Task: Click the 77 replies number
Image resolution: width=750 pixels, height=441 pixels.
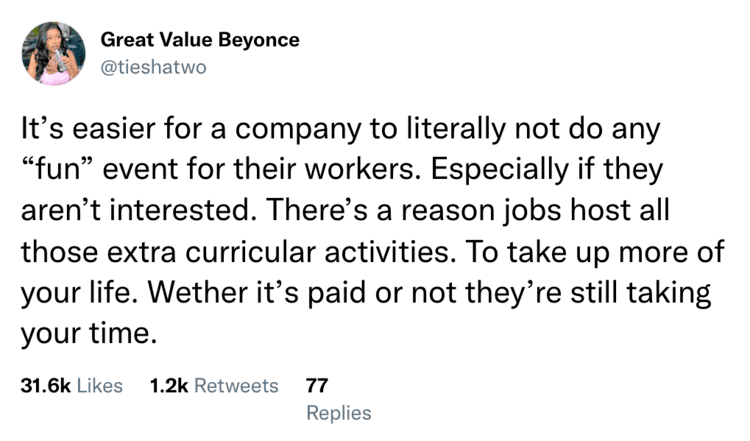Action: click(317, 386)
